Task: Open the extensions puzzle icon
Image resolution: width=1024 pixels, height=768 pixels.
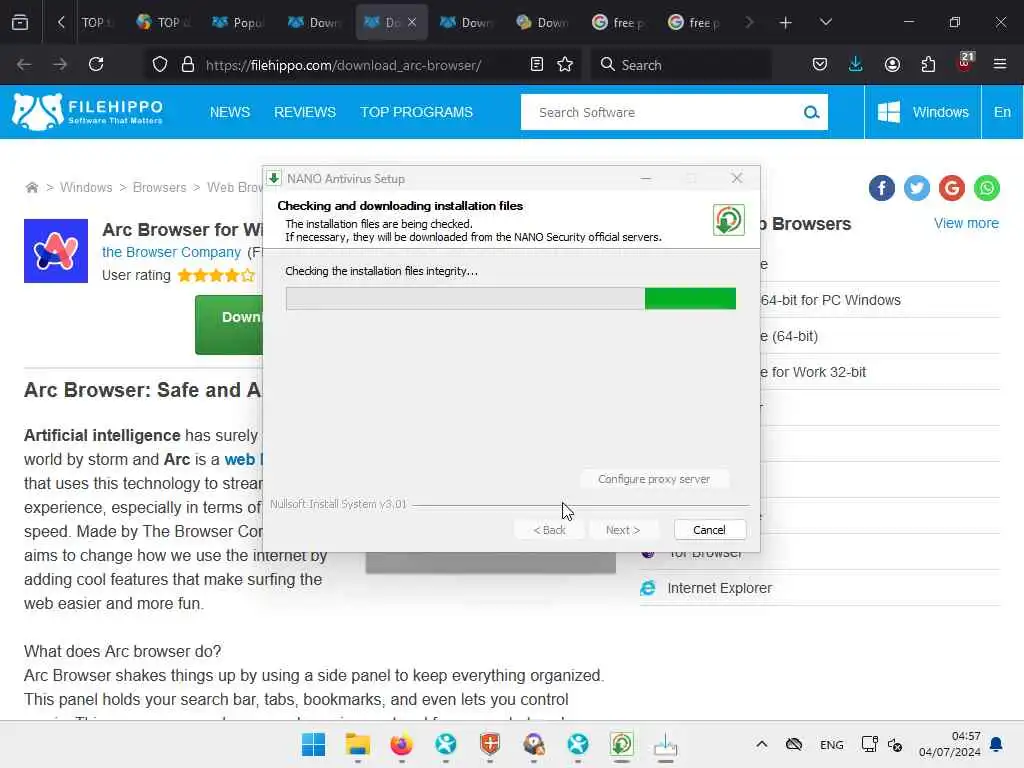Action: (x=928, y=64)
